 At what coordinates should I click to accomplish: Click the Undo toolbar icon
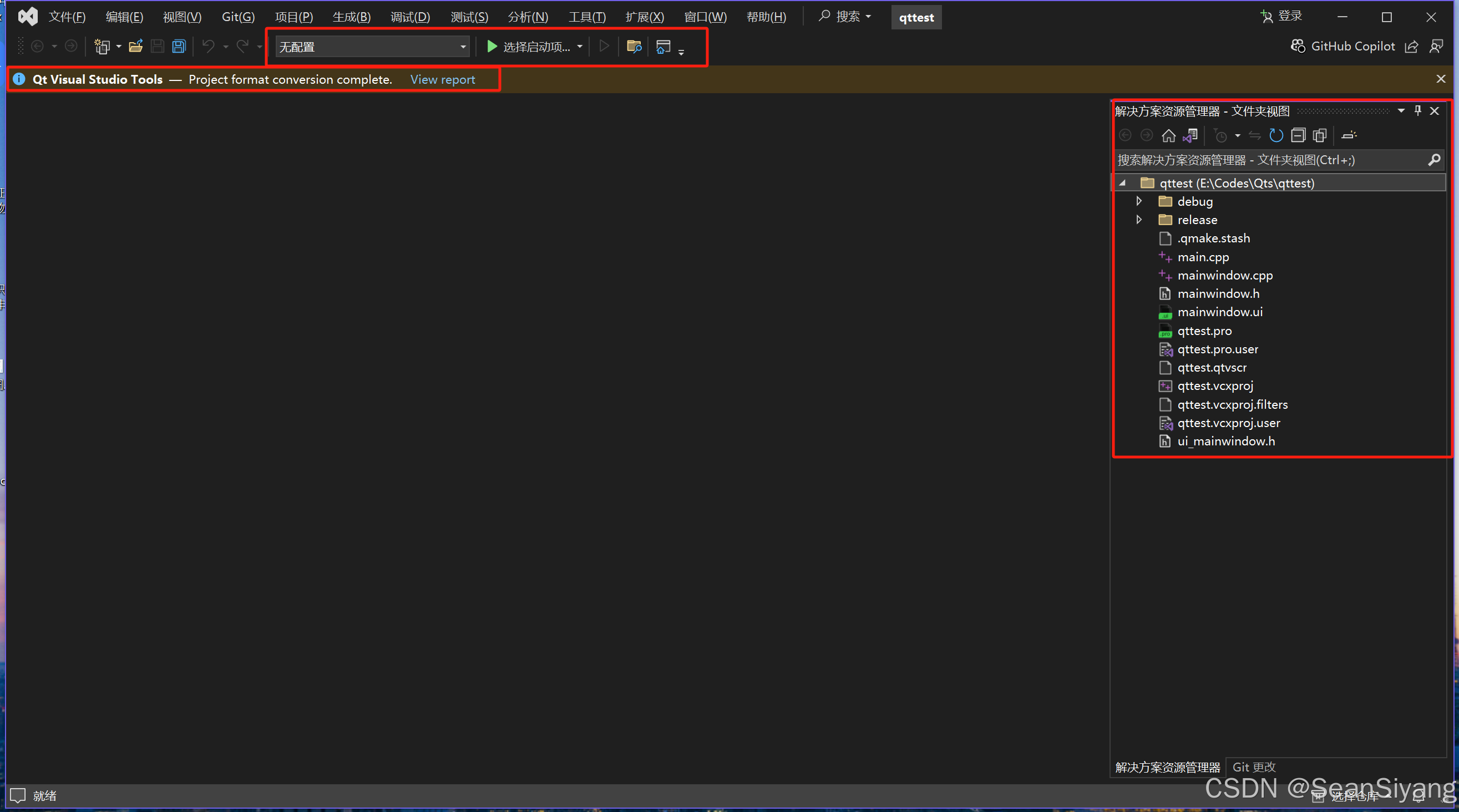[x=209, y=46]
